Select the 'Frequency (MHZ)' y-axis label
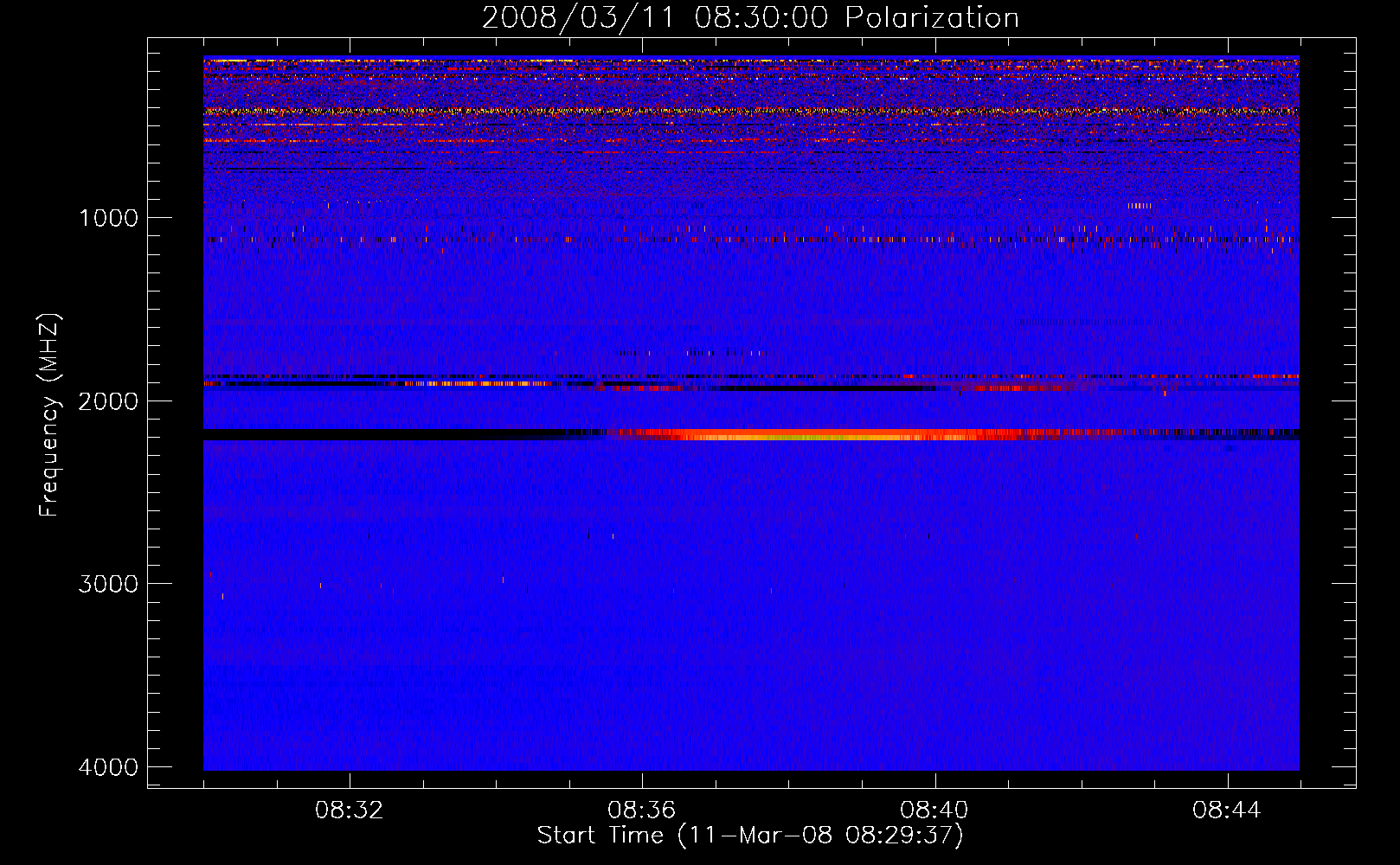Viewport: 1400px width, 865px height. coord(49,415)
